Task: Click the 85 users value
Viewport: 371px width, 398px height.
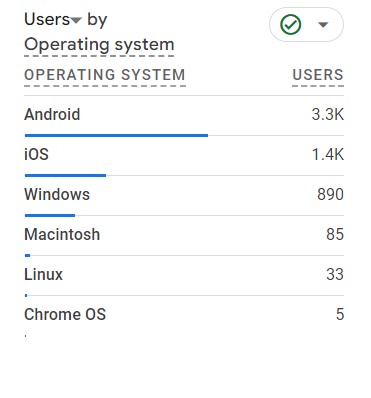Action: [x=335, y=234]
